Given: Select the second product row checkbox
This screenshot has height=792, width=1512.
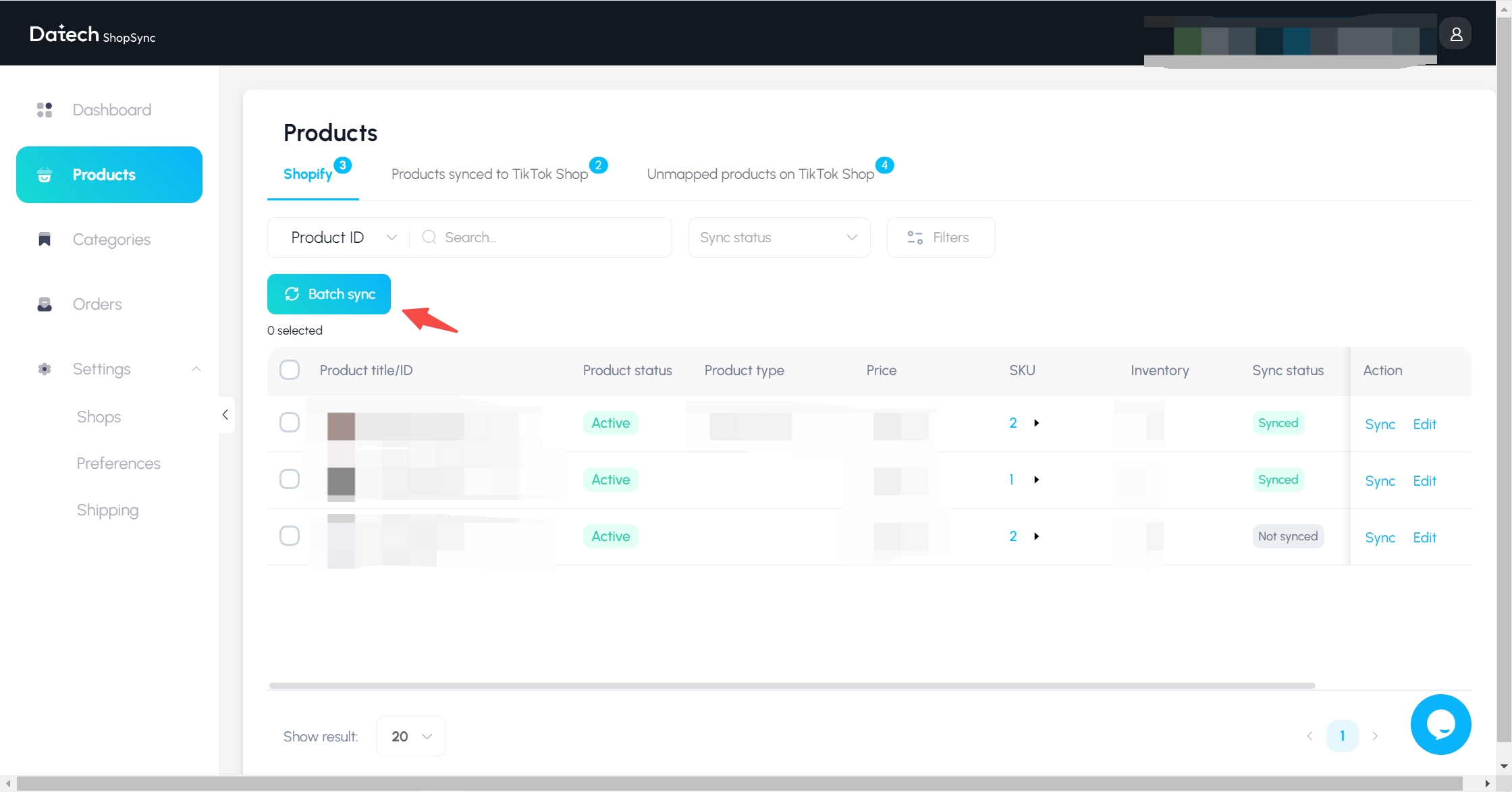Looking at the screenshot, I should pos(290,479).
